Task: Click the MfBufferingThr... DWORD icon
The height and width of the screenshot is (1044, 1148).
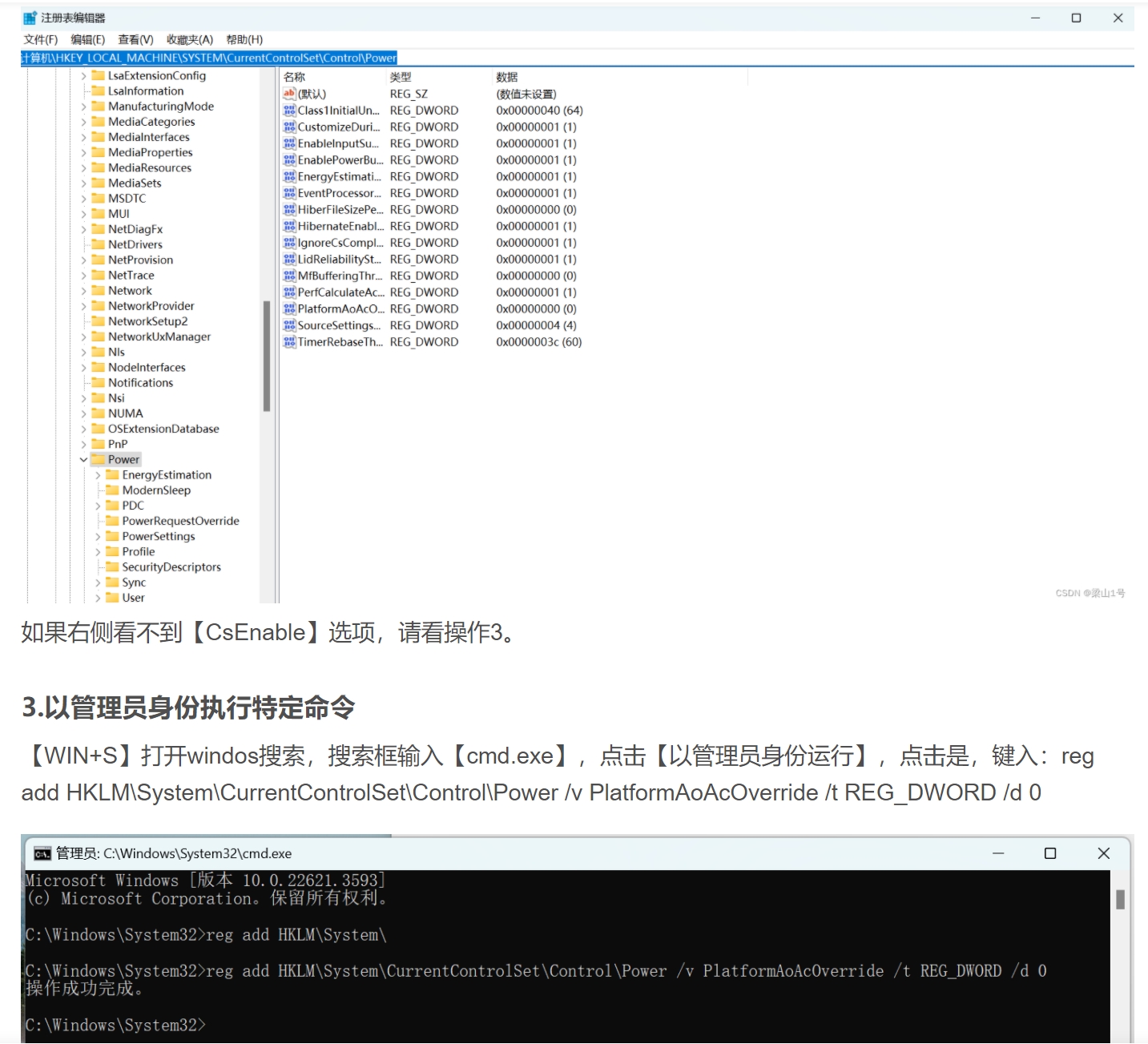Action: click(x=289, y=276)
